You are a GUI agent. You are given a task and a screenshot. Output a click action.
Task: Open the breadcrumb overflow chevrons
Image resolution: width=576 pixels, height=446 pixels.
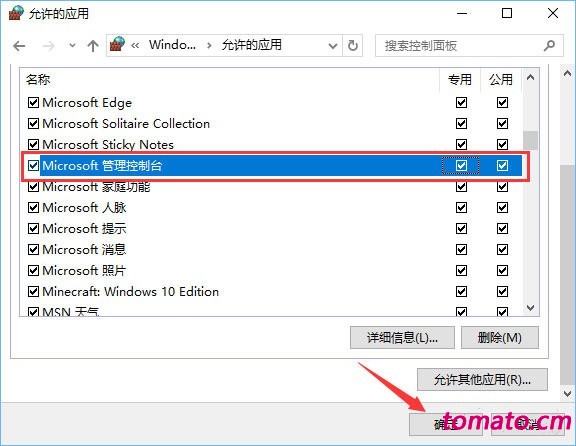tap(135, 45)
